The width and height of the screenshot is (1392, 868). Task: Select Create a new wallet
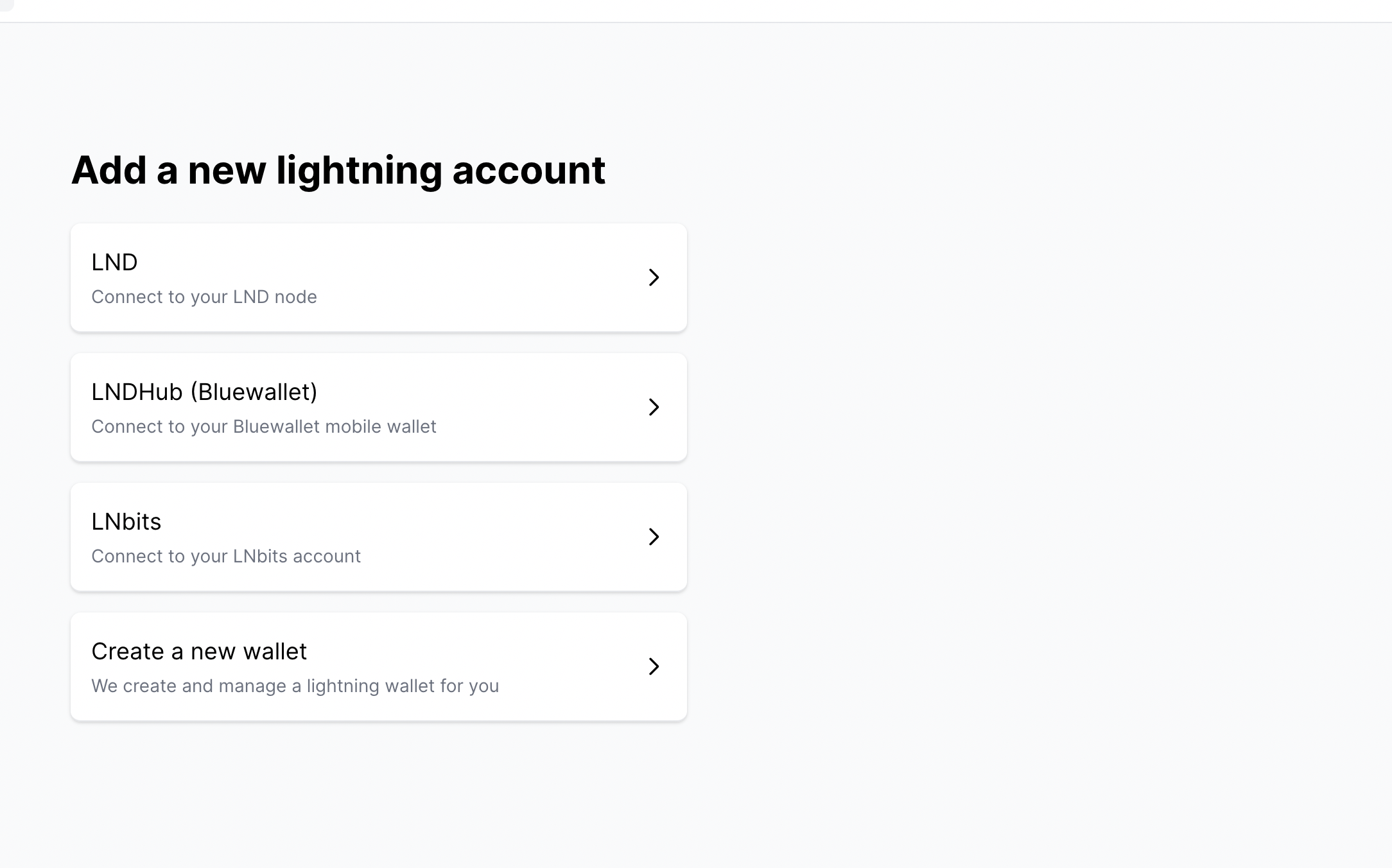click(x=379, y=666)
